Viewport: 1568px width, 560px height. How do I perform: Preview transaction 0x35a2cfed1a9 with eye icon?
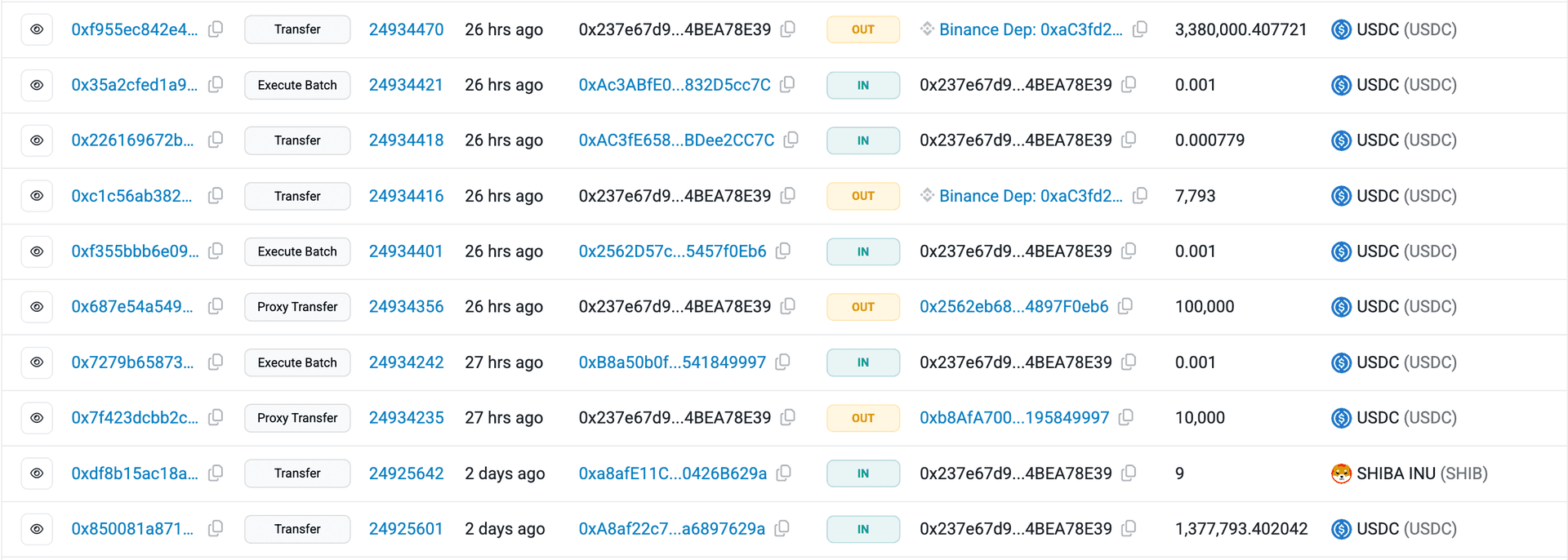tap(37, 85)
